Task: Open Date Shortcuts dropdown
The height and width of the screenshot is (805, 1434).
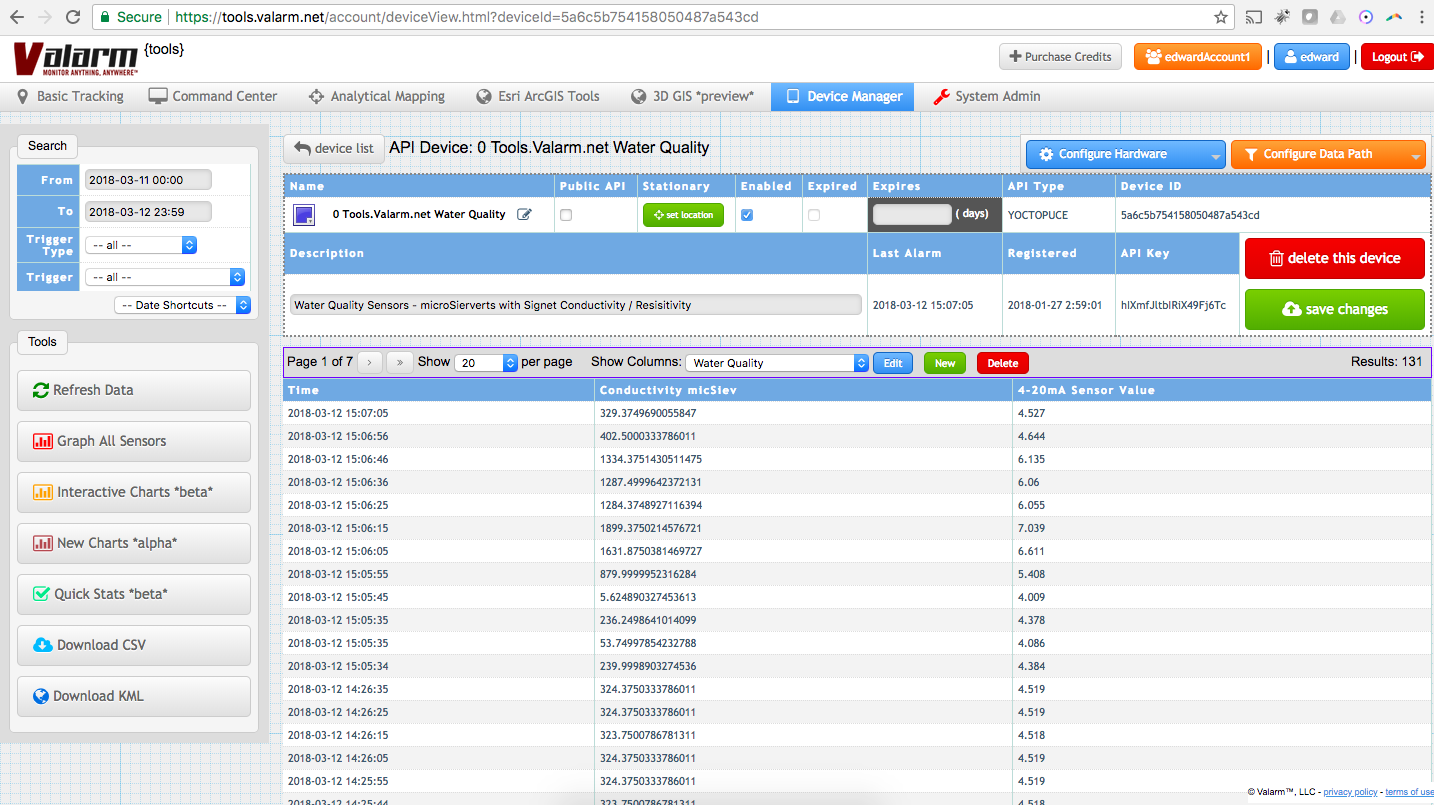Action: 182,305
